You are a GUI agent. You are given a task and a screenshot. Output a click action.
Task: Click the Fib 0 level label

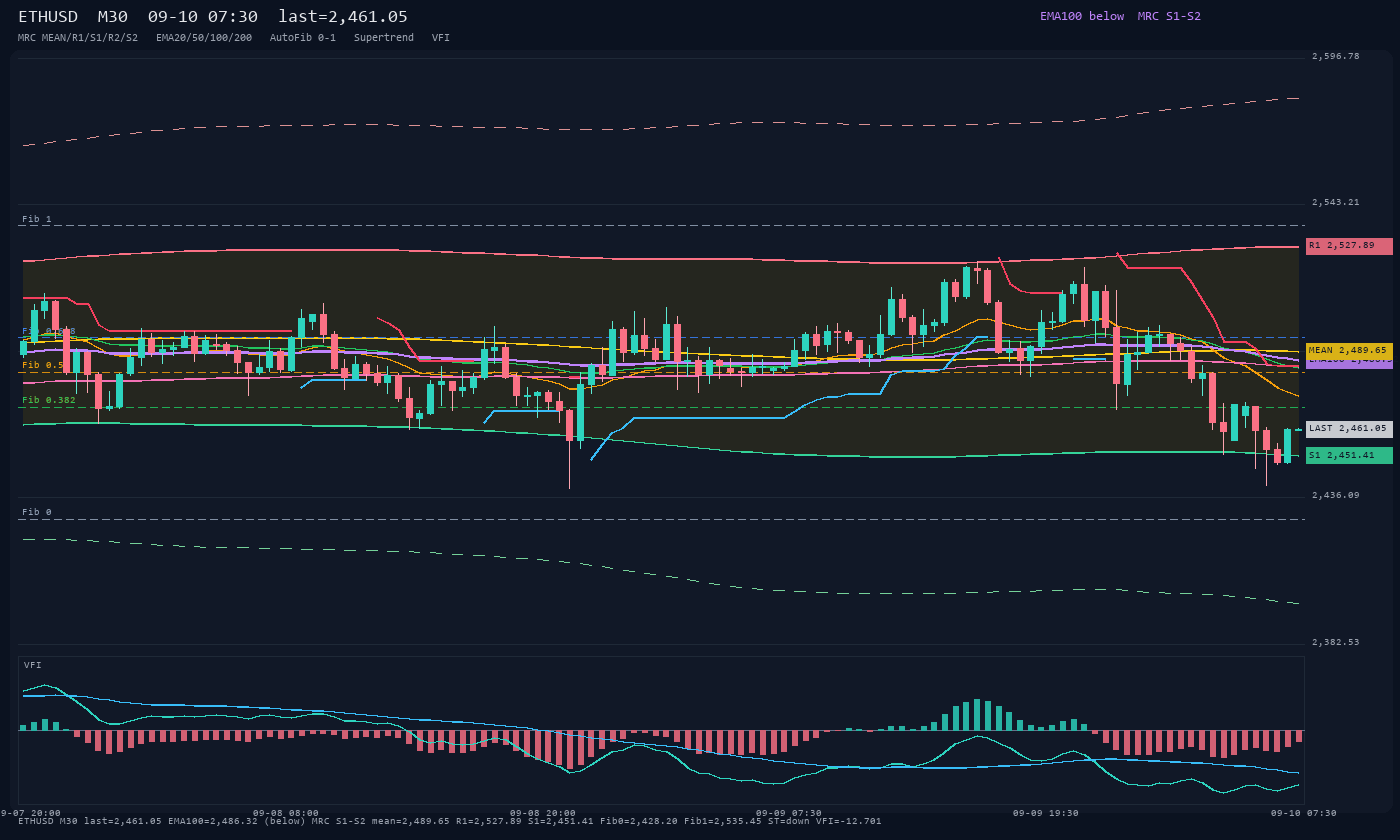tap(37, 512)
